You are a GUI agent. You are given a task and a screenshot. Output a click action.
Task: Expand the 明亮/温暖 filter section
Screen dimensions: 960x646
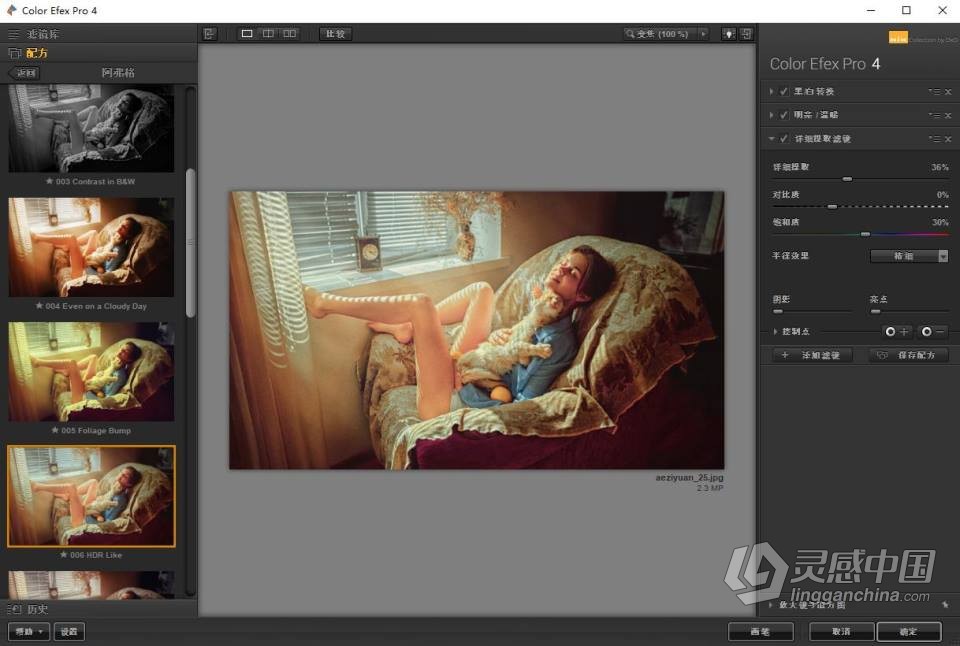point(771,115)
